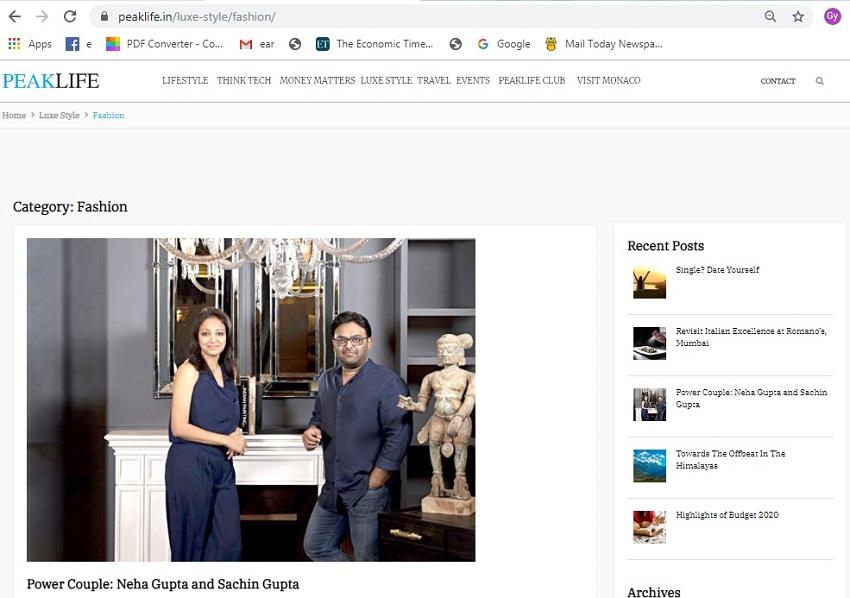Click the Recent Posts heading

(666, 246)
